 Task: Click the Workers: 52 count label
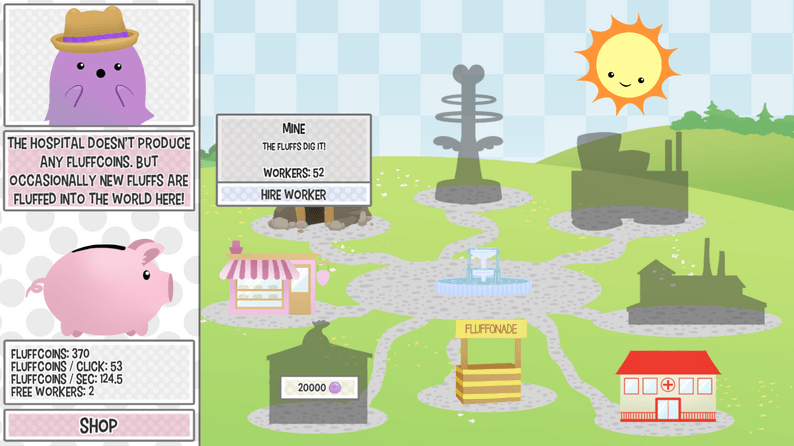coord(294,172)
